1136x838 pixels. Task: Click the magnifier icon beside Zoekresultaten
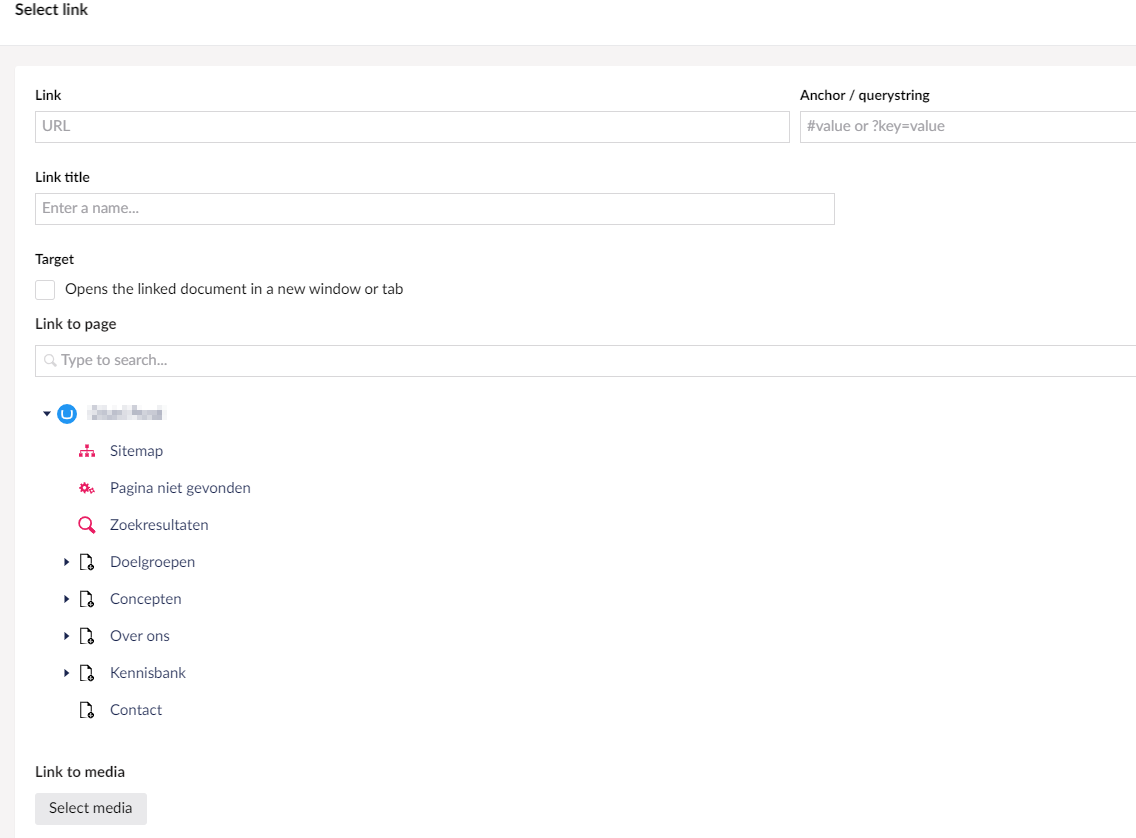87,524
